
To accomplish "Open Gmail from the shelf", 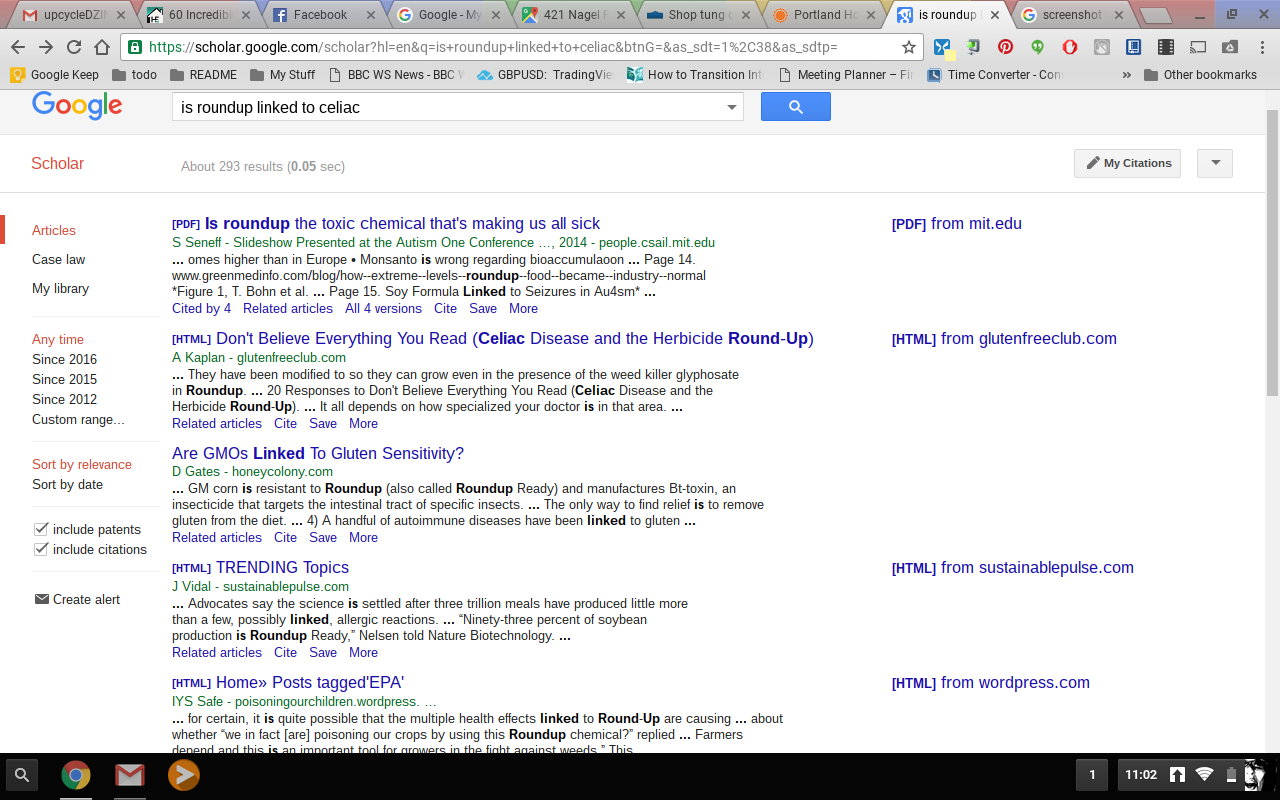I will coord(129,775).
